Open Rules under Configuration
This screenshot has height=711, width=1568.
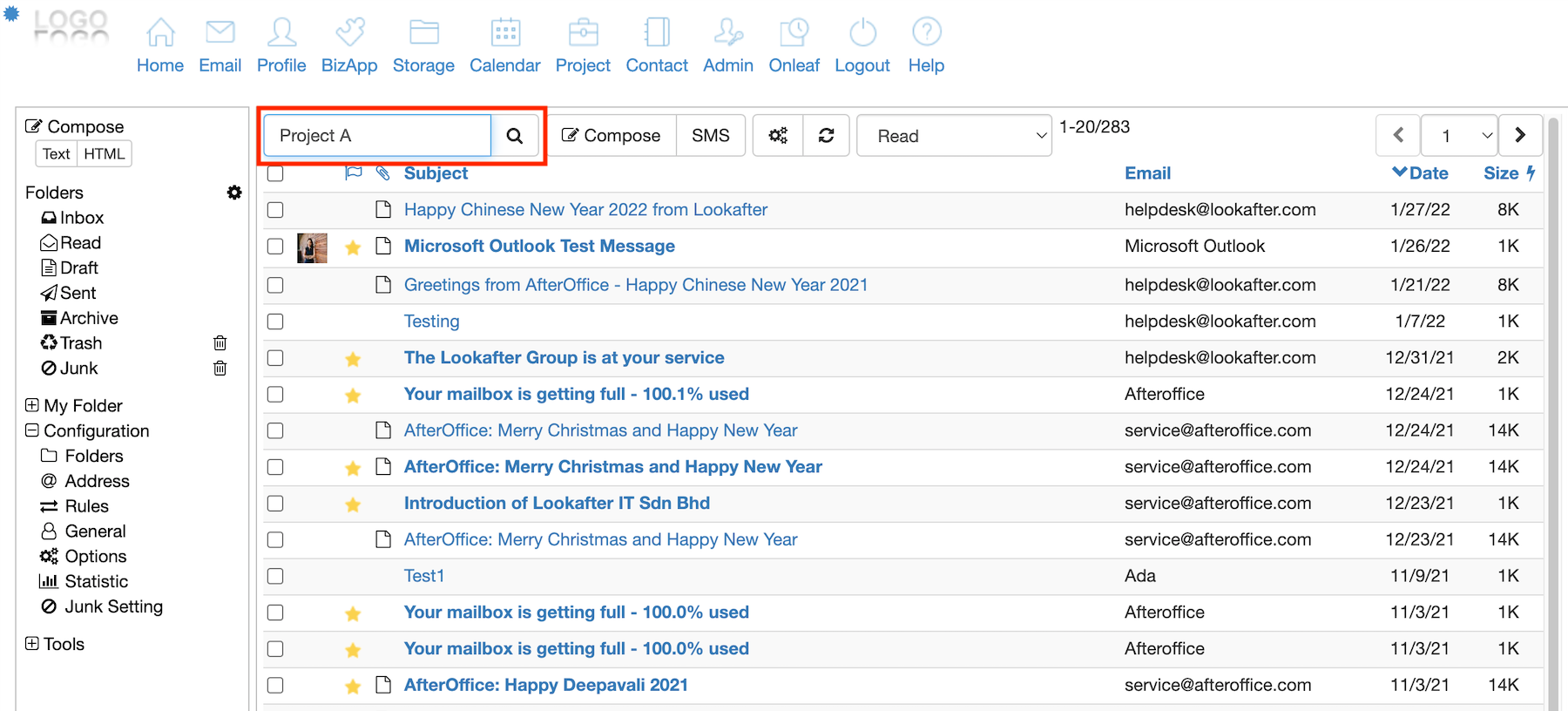coord(86,506)
